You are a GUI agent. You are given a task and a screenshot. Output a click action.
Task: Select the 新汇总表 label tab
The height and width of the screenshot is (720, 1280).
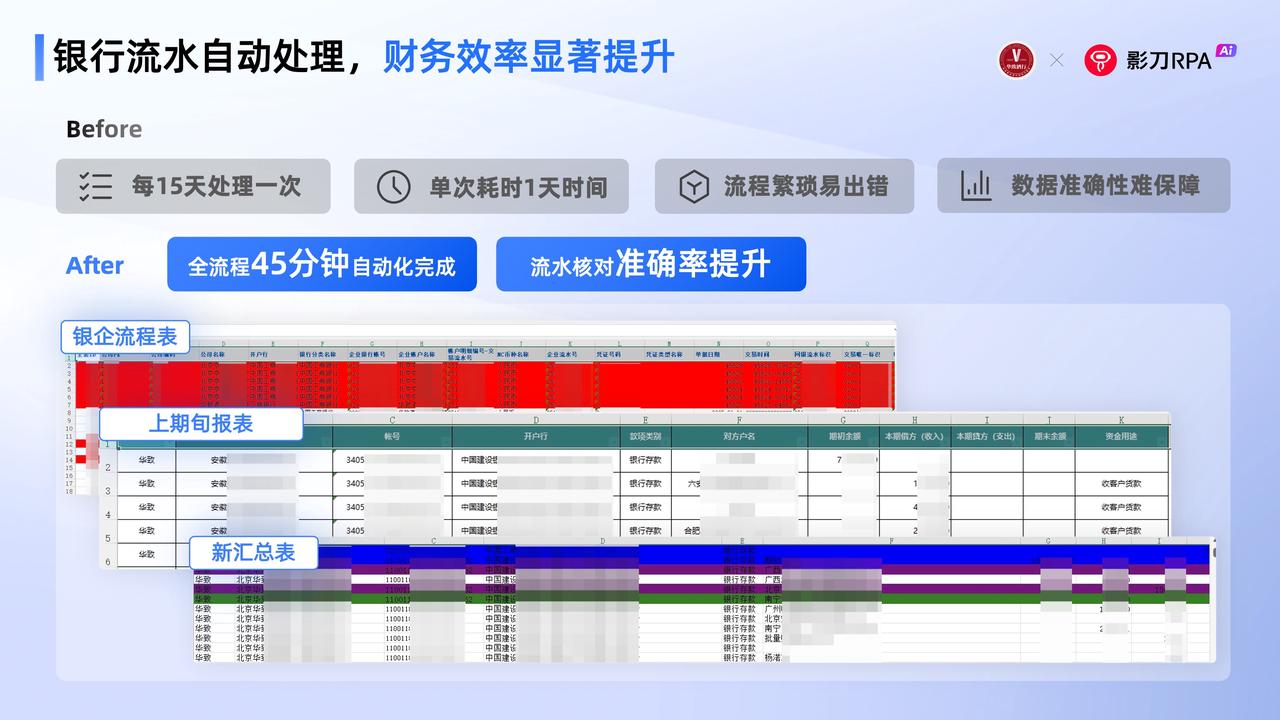coord(253,552)
